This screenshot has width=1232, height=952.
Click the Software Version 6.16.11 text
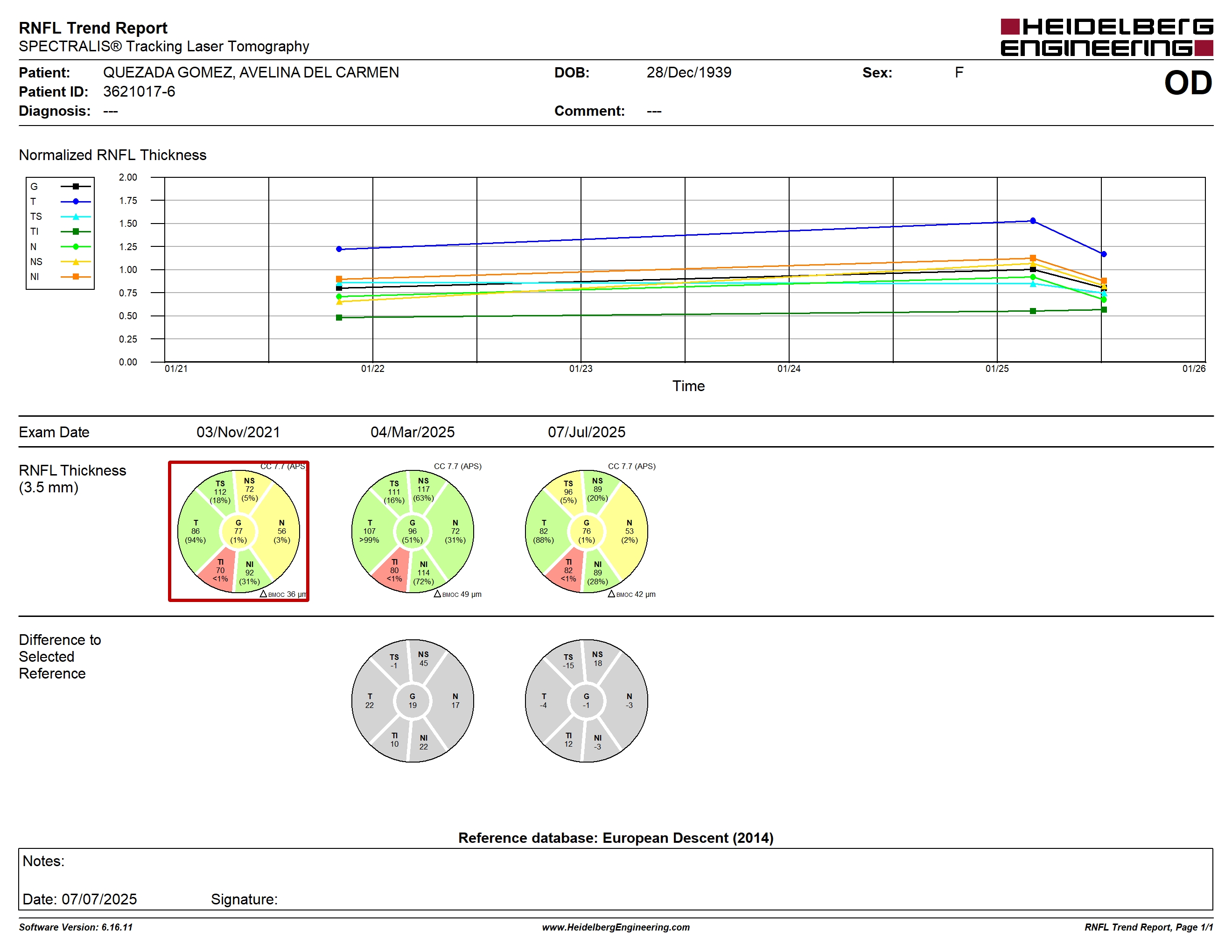pyautogui.click(x=76, y=927)
